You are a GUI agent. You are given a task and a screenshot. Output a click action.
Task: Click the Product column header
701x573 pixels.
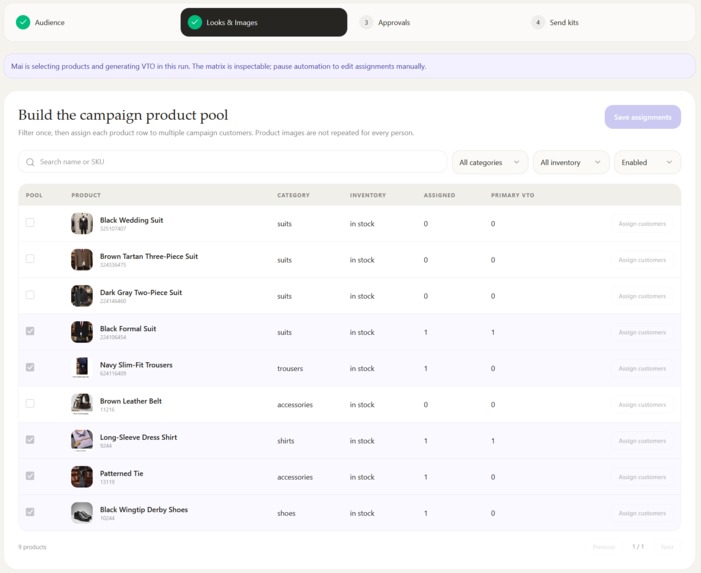click(x=86, y=195)
